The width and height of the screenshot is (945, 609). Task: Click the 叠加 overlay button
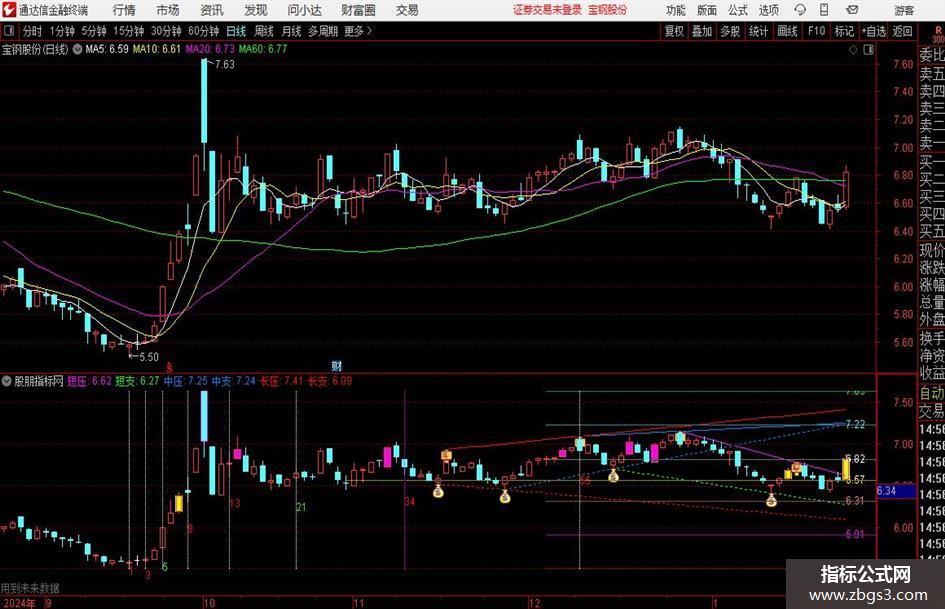(702, 31)
